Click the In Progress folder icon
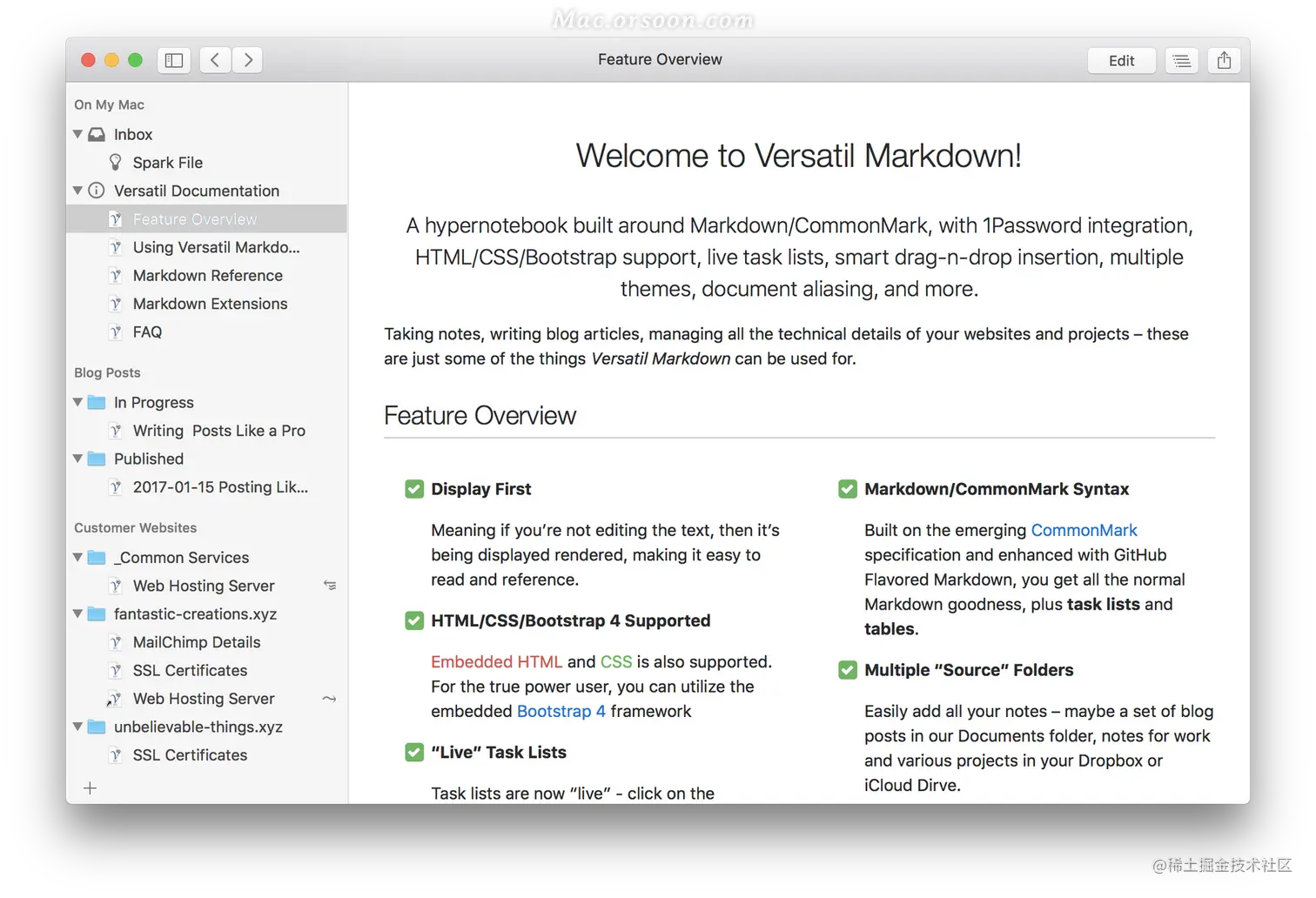The image size is (1316, 898). pos(97,402)
